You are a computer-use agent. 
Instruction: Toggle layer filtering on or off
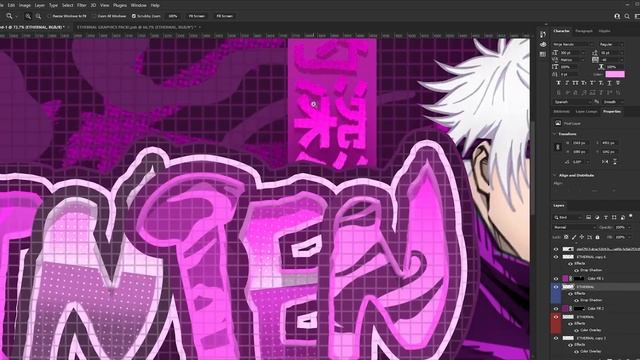(631, 215)
